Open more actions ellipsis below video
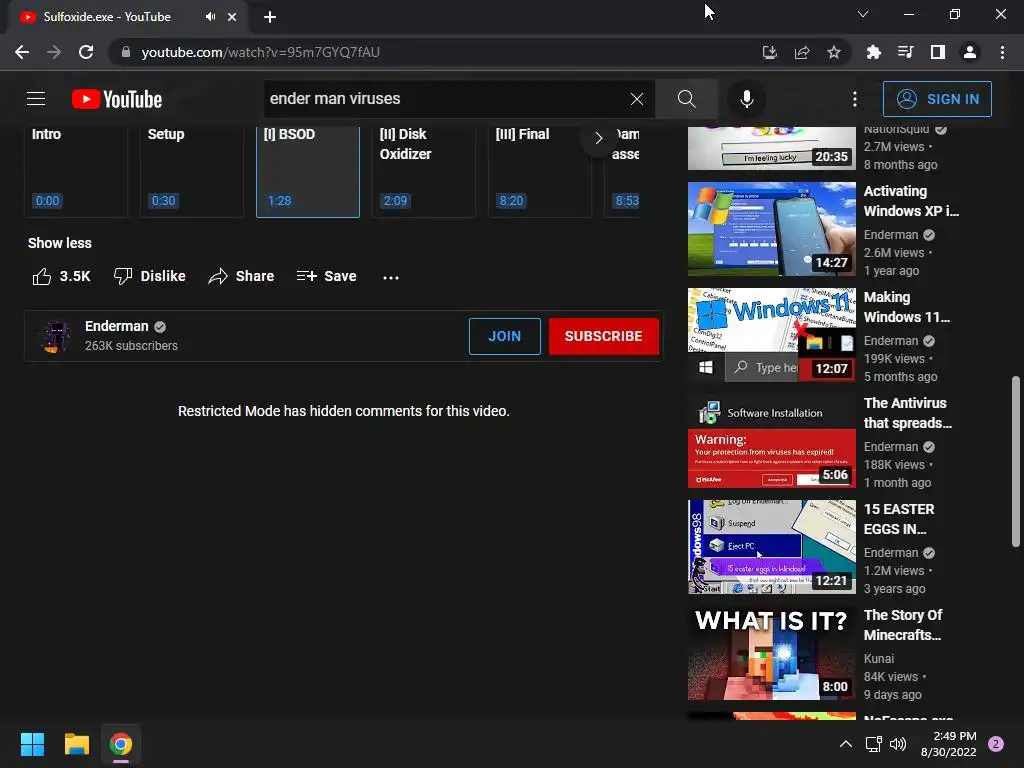 [x=391, y=277]
